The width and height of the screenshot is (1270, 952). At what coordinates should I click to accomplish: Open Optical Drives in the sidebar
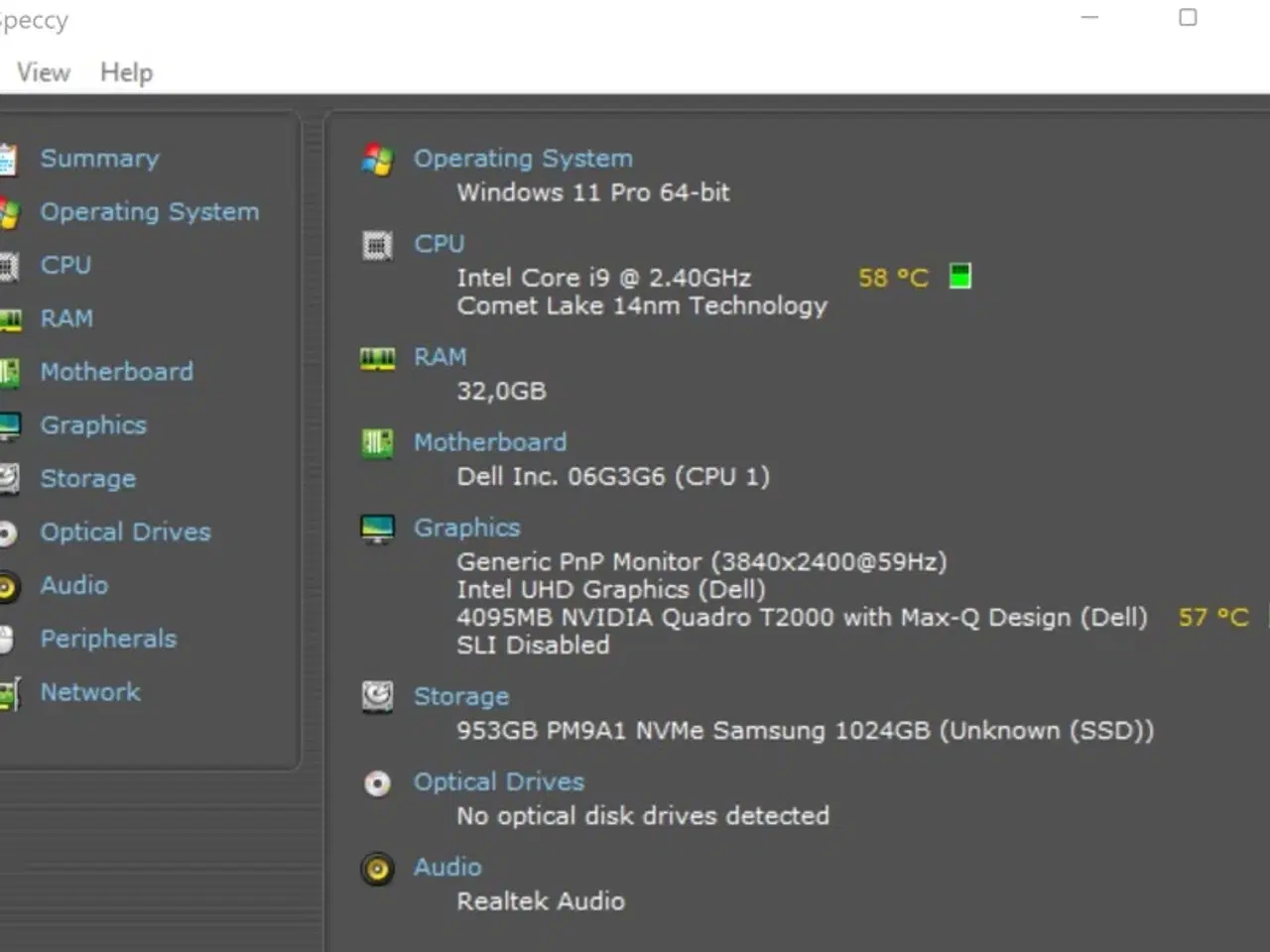(x=125, y=533)
